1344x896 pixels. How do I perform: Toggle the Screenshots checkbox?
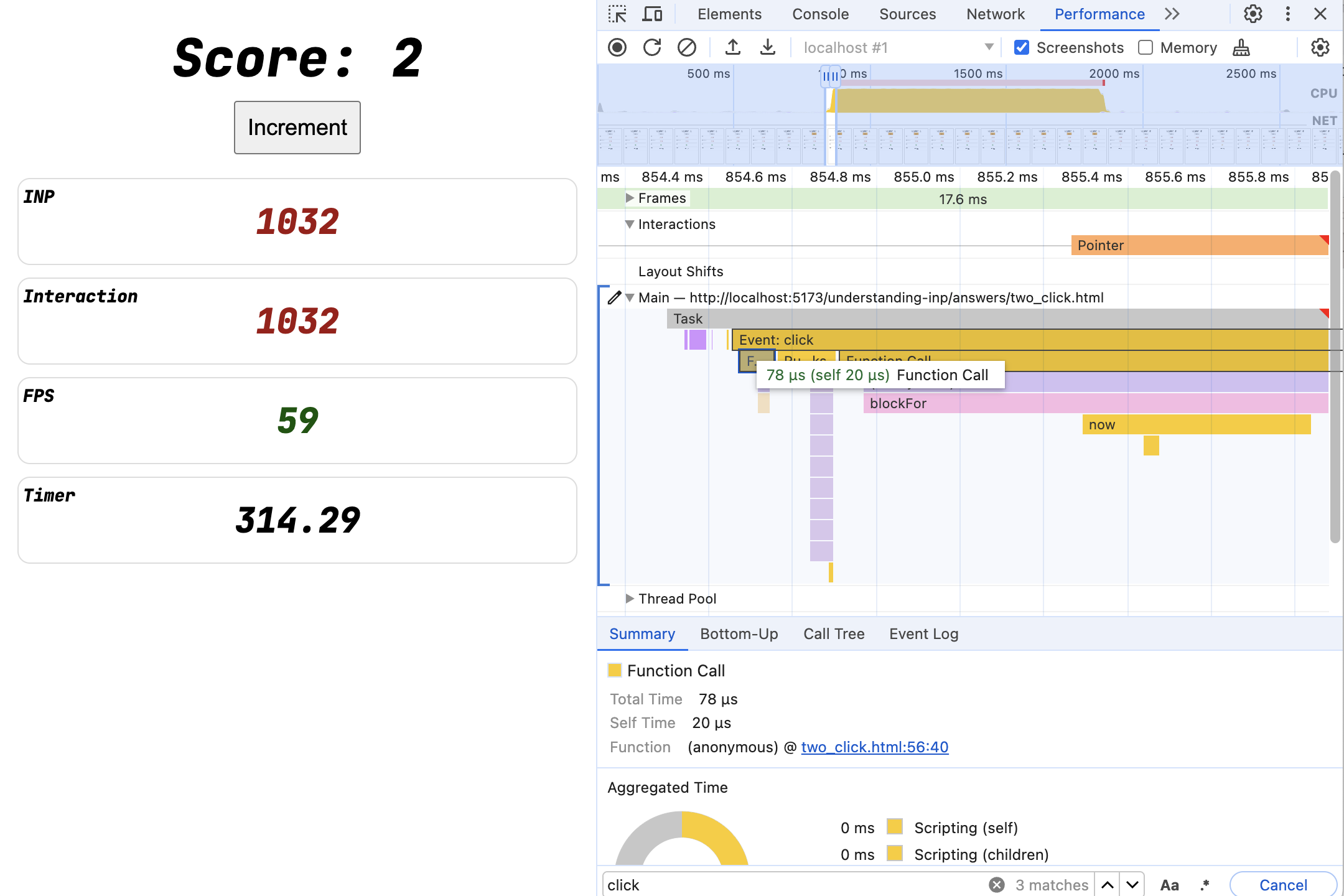pos(1022,47)
